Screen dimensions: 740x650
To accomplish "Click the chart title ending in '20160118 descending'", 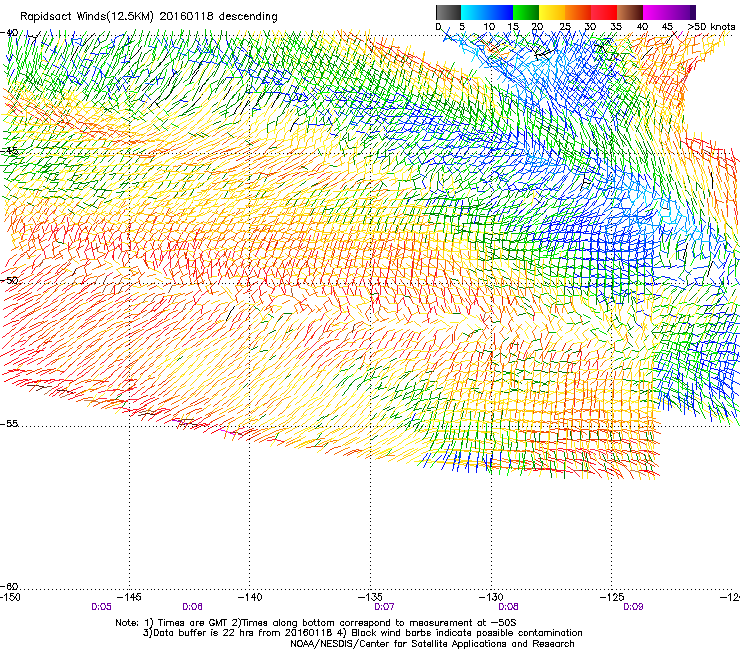I will (x=149, y=16).
